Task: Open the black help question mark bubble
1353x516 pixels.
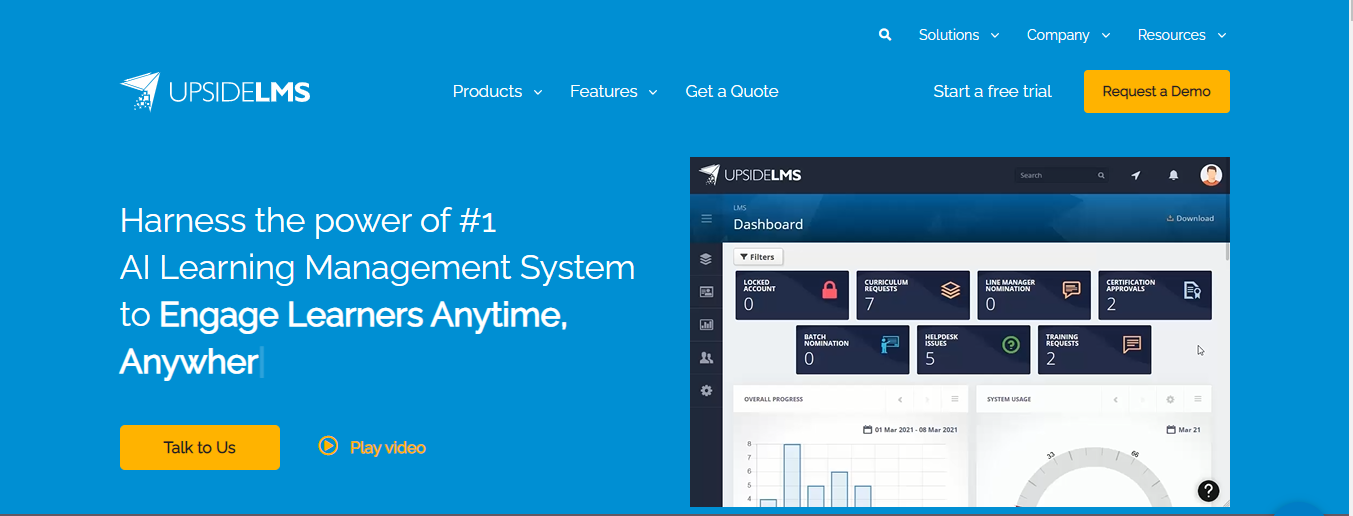Action: pyautogui.click(x=1209, y=490)
